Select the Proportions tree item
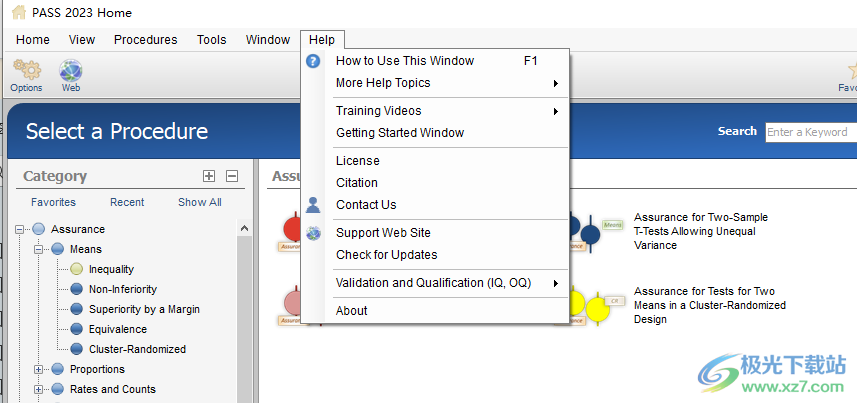This screenshot has height=403, width=857. (97, 369)
